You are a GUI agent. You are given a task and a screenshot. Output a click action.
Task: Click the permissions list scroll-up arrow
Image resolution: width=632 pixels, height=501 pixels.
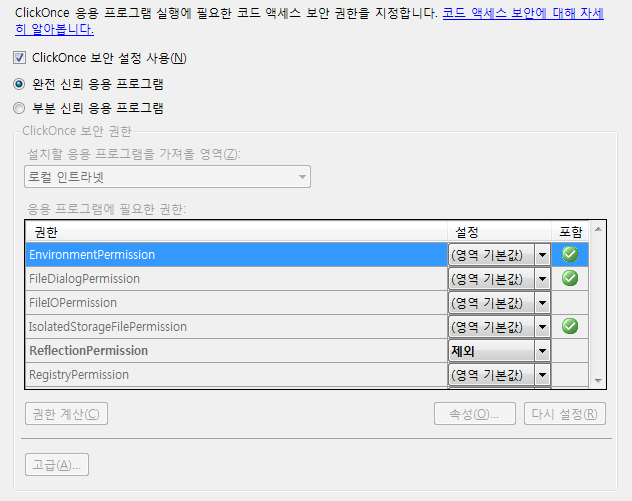tap(598, 229)
